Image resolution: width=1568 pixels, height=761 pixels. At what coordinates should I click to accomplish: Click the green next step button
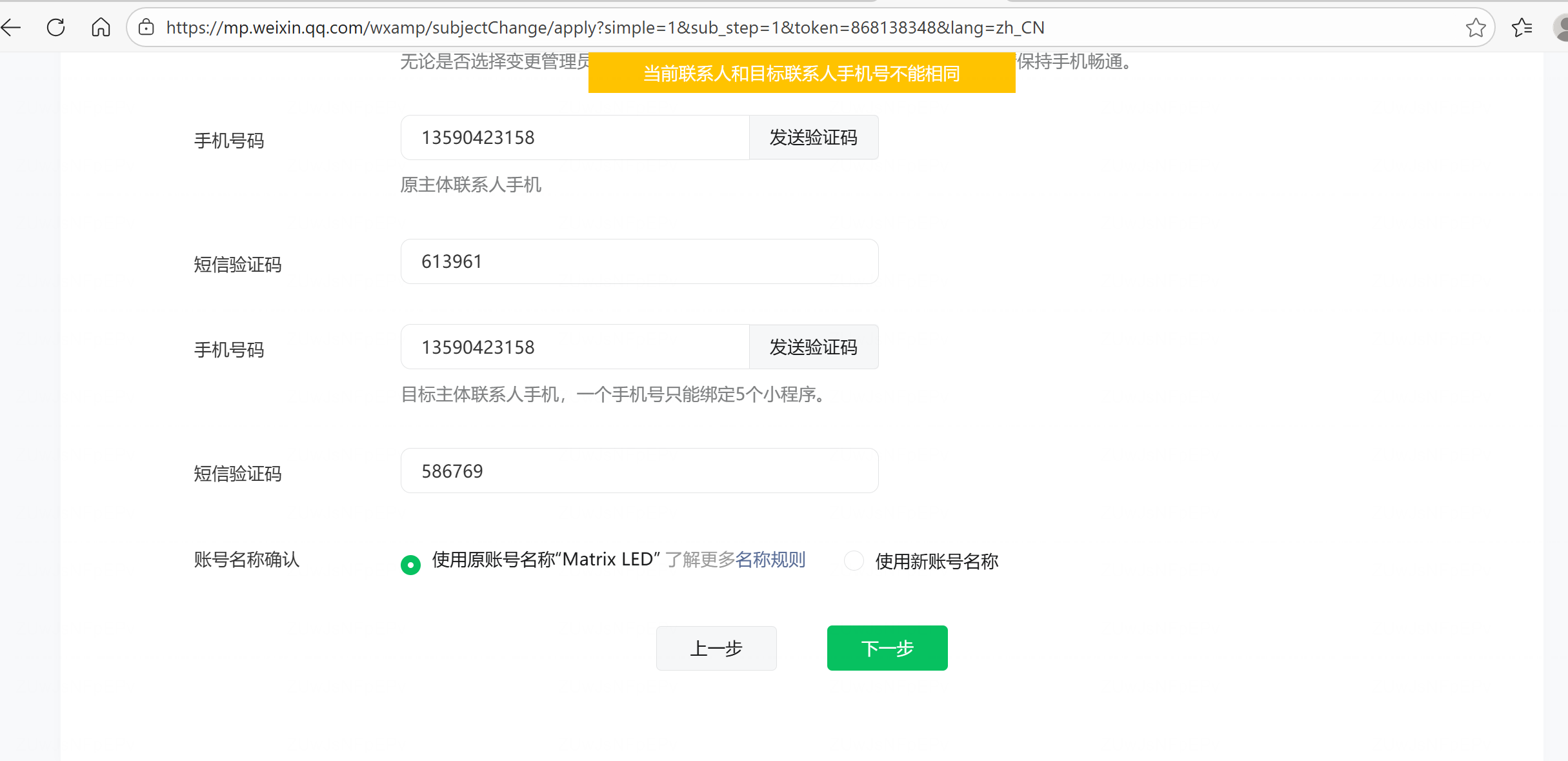click(x=887, y=648)
